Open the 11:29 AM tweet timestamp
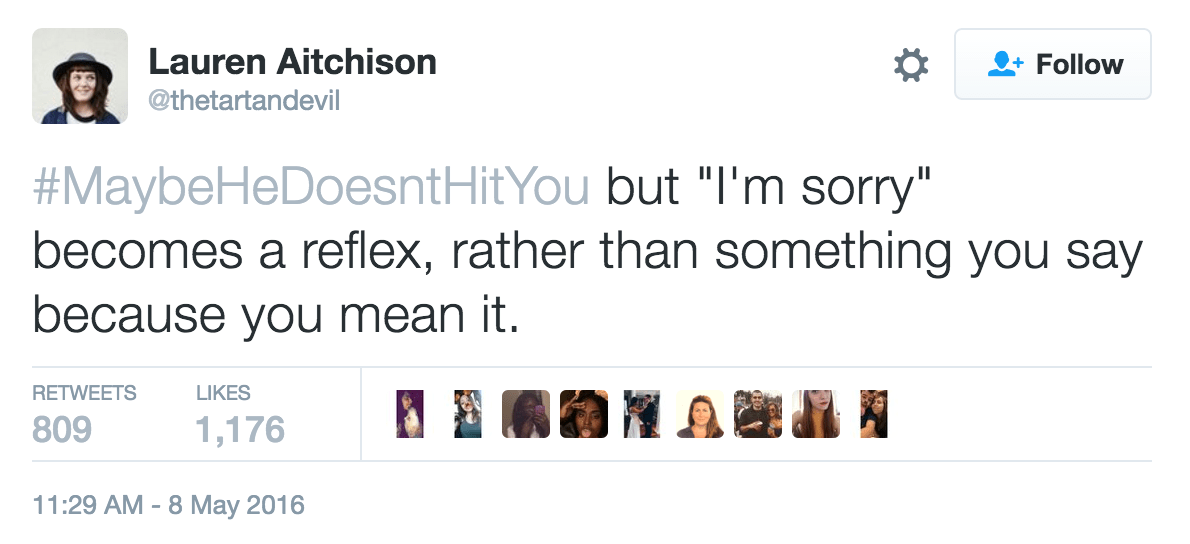The image size is (1190, 544). coord(168,505)
